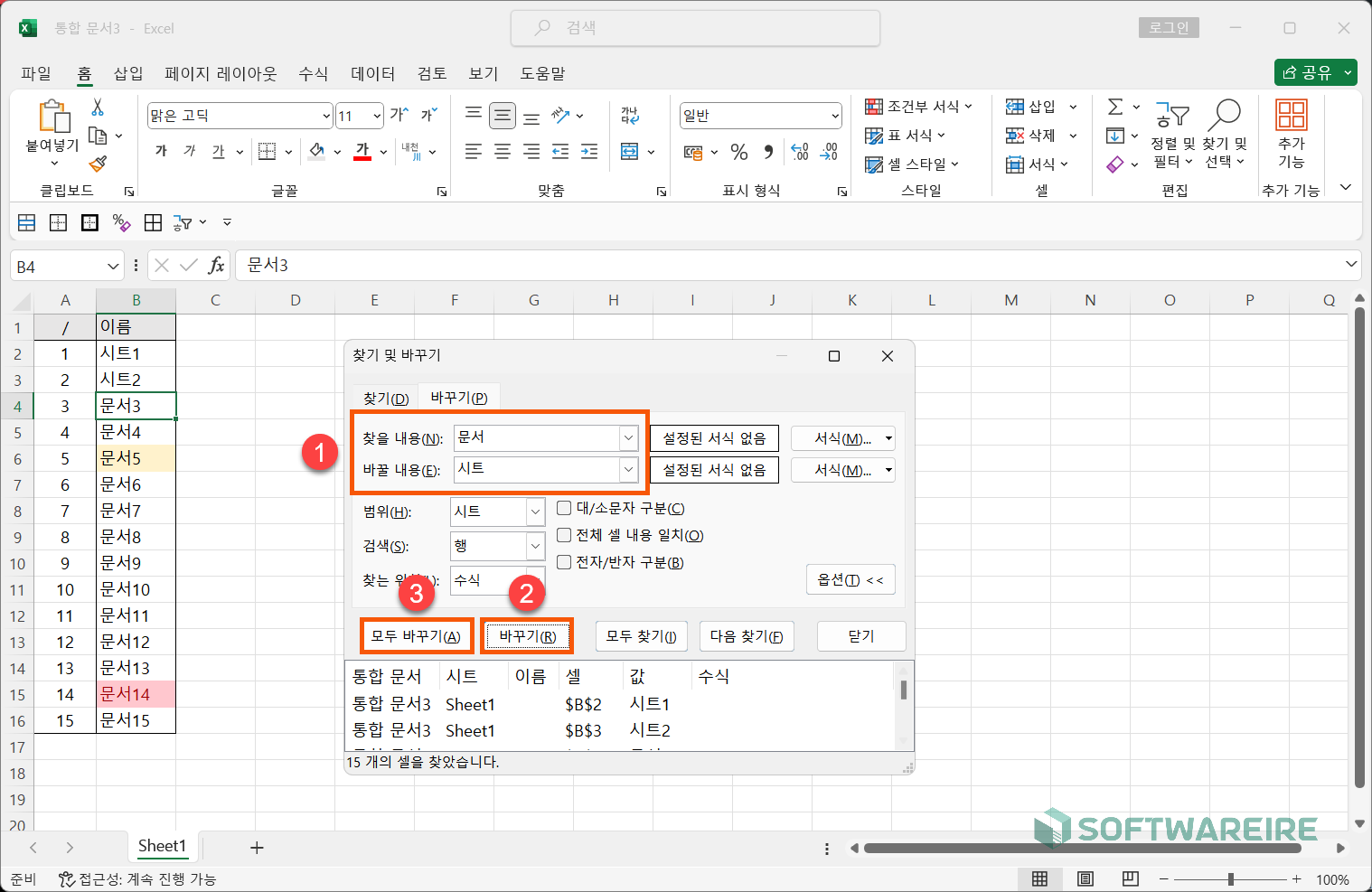This screenshot has width=1372, height=892.
Task: Click 모두 바꾸기 button
Action: 416,636
